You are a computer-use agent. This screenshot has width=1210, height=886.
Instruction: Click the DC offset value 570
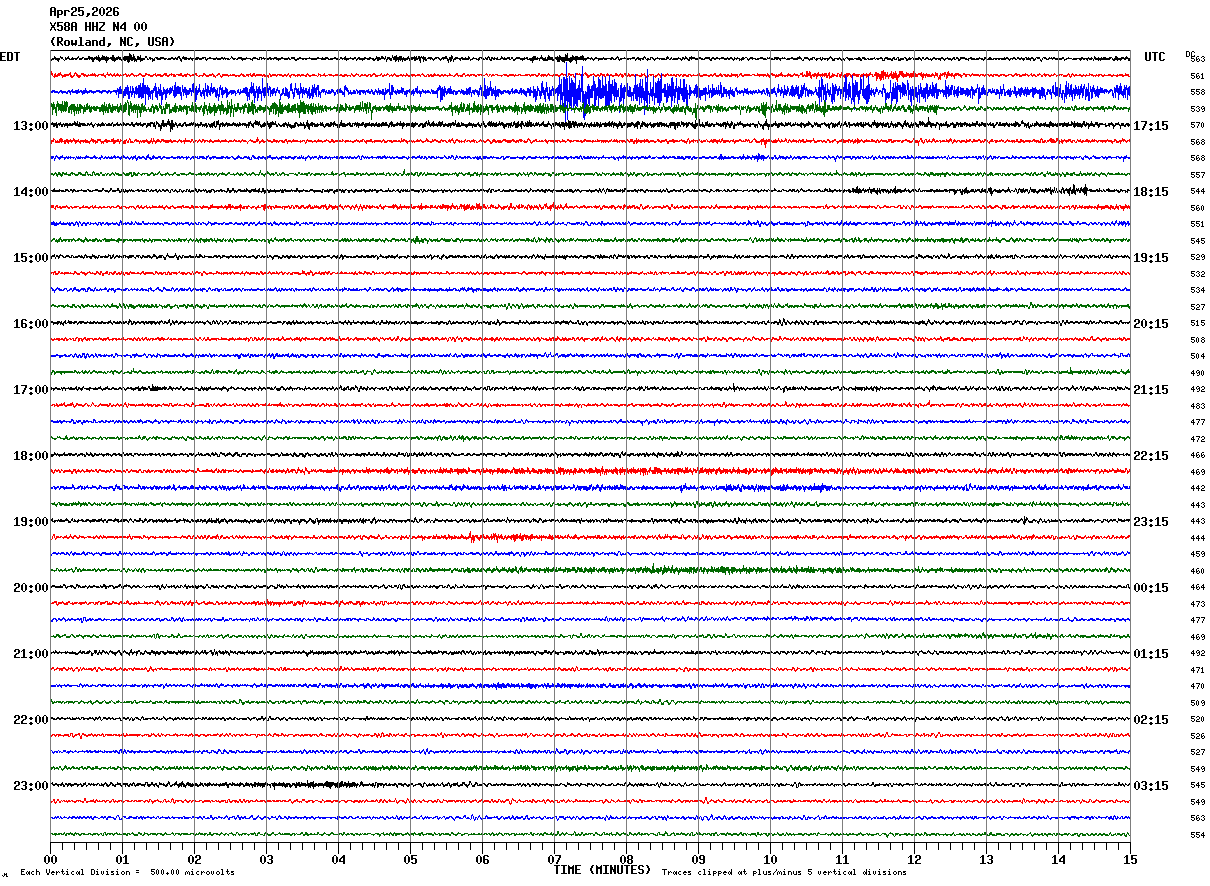pyautogui.click(x=1197, y=126)
